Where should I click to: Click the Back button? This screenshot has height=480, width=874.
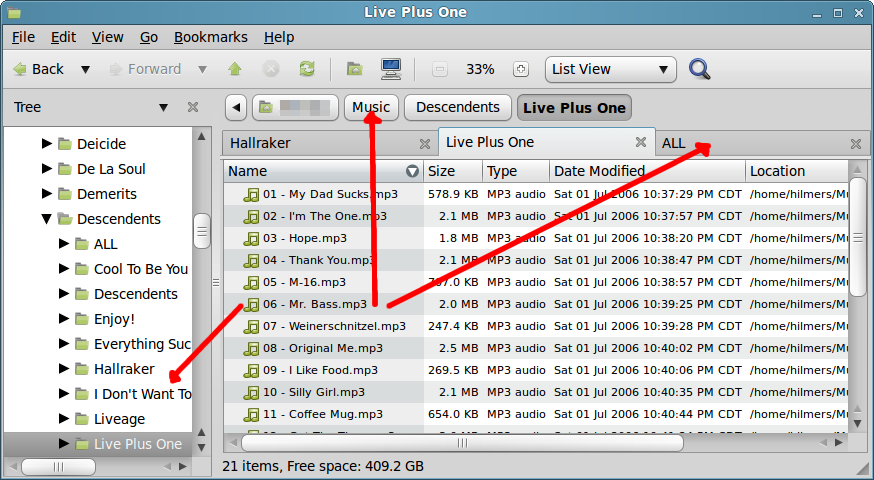pyautogui.click(x=38, y=69)
